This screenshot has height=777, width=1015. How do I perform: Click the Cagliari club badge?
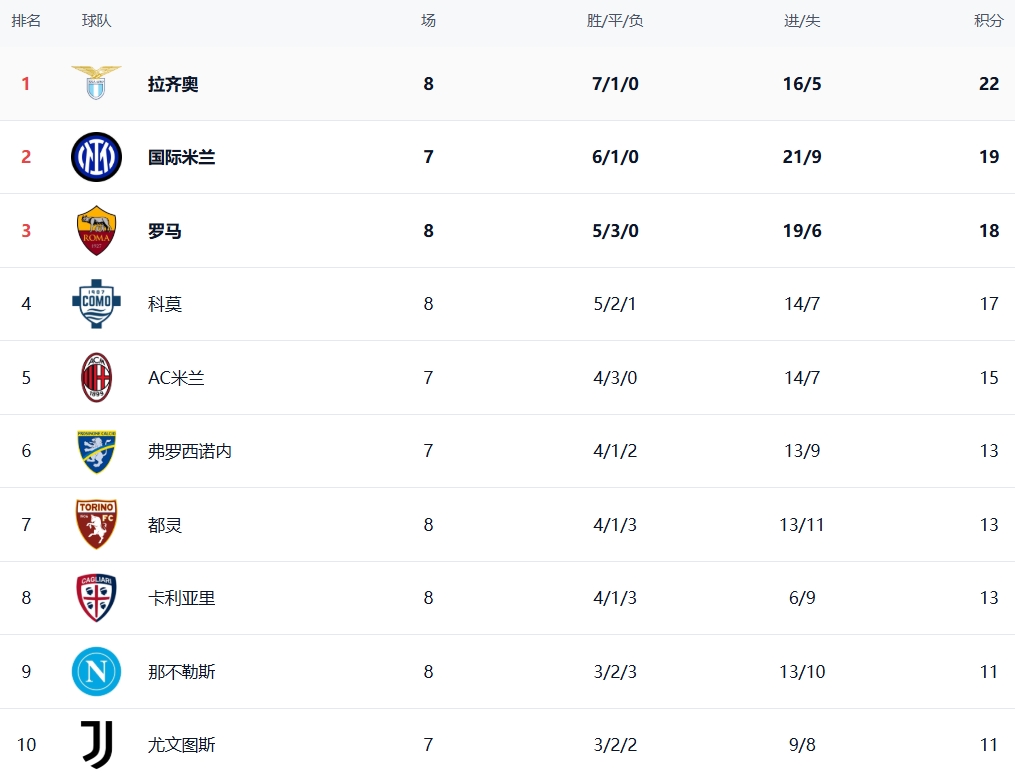click(96, 598)
